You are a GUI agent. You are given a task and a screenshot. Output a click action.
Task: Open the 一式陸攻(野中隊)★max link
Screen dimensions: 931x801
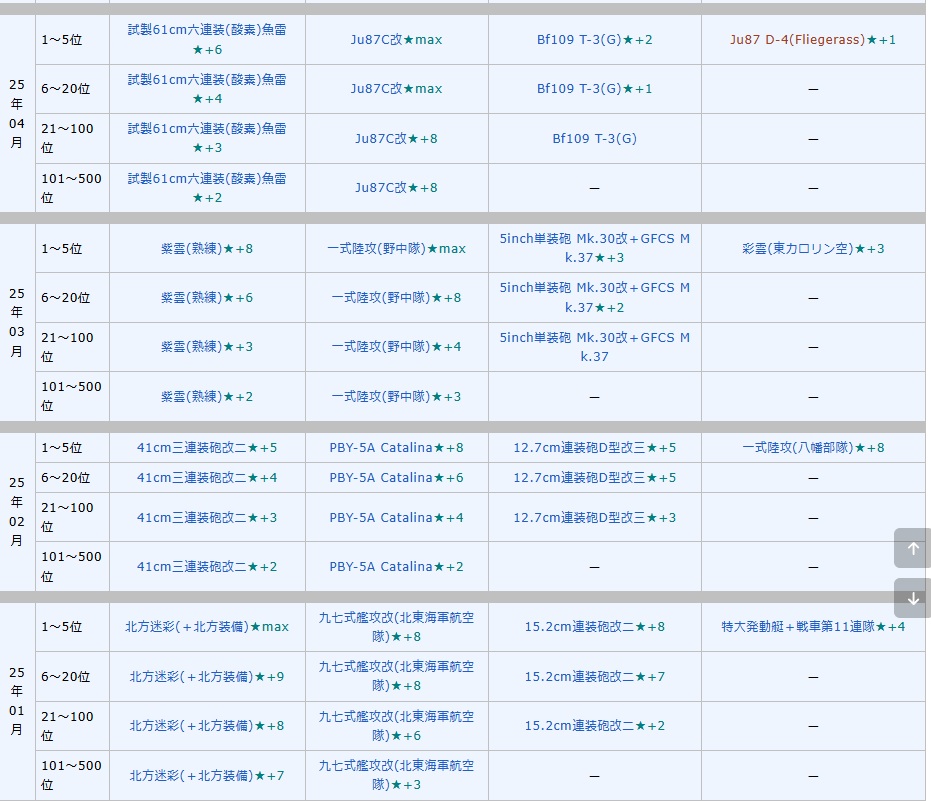pos(396,248)
